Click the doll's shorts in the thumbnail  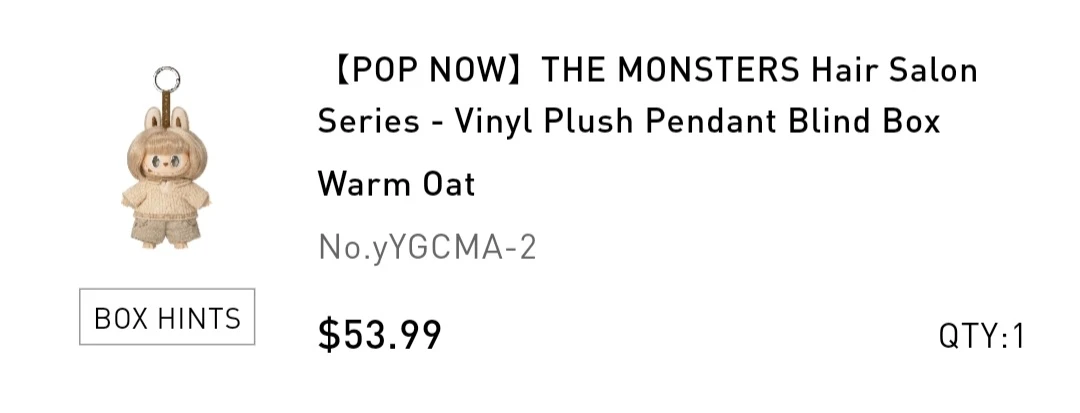click(x=166, y=230)
